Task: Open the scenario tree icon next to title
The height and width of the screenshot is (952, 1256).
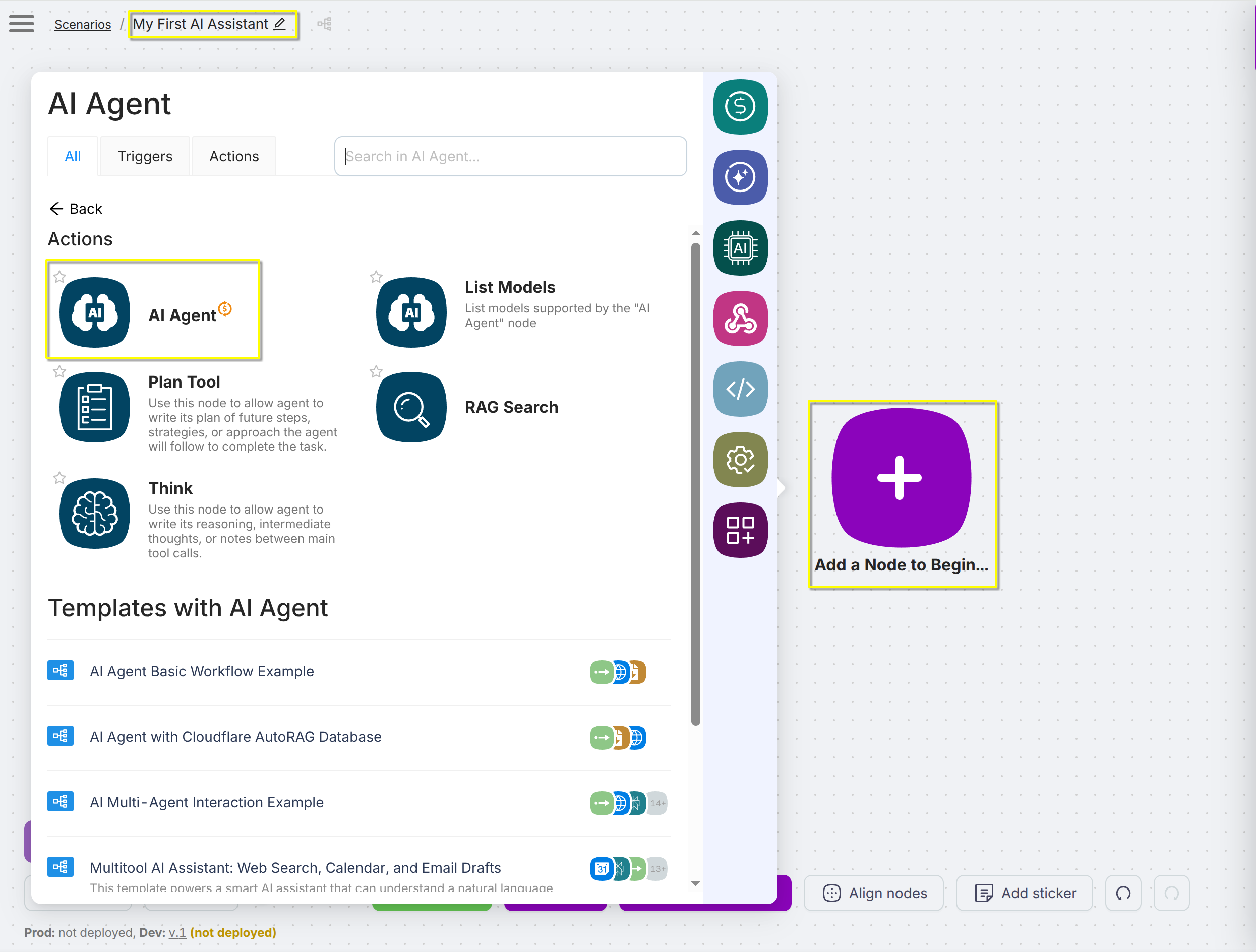Action: (324, 24)
